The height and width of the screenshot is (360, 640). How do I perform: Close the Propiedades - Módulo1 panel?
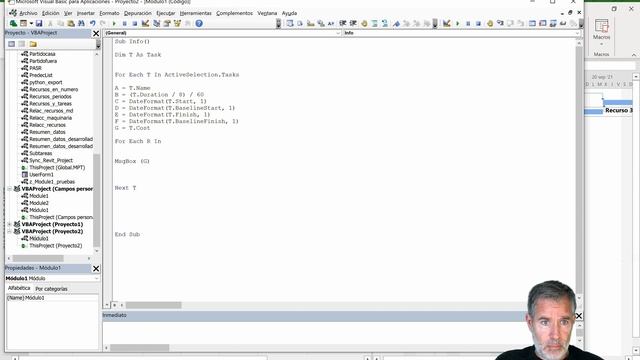tap(96, 268)
